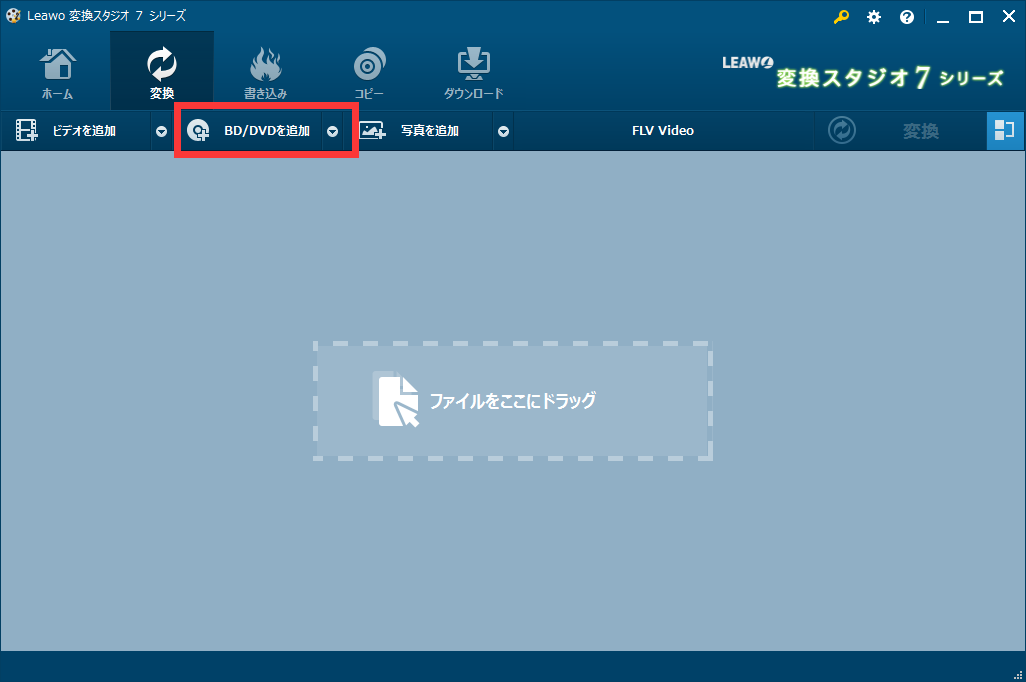Image resolution: width=1026 pixels, height=682 pixels.
Task: Open the FLV Video output format selector
Action: (x=662, y=131)
